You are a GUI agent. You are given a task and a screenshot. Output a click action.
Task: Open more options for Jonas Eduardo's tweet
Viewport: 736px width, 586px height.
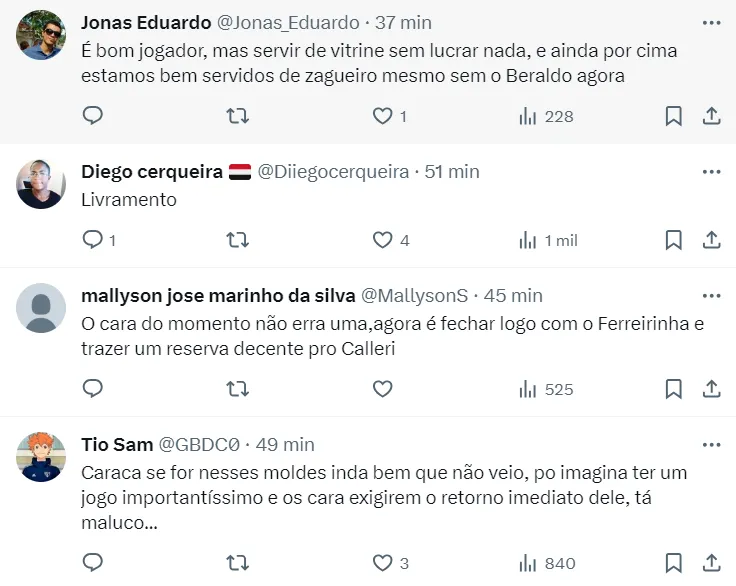[711, 22]
